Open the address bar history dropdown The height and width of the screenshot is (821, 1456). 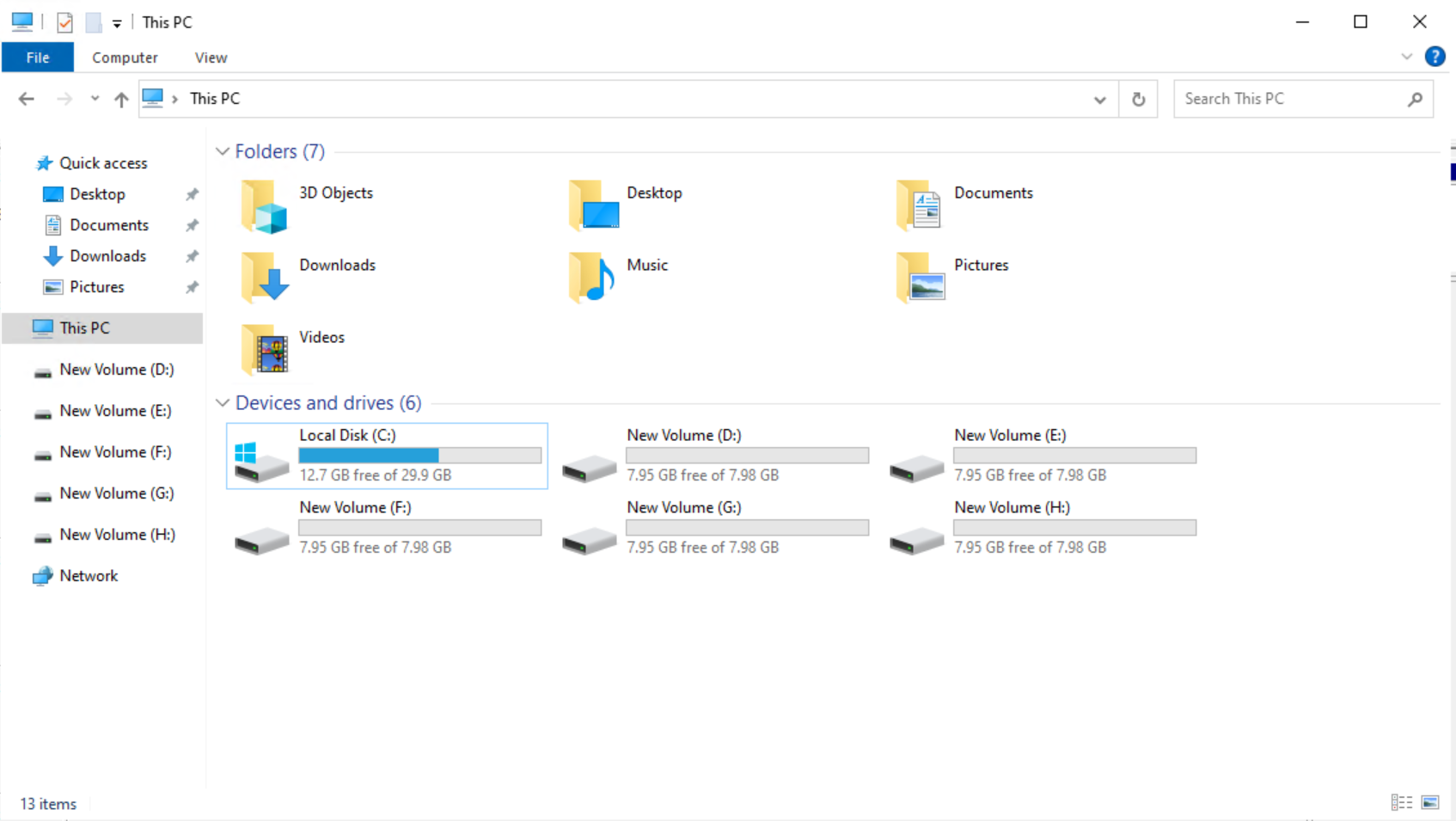pyautogui.click(x=1100, y=99)
